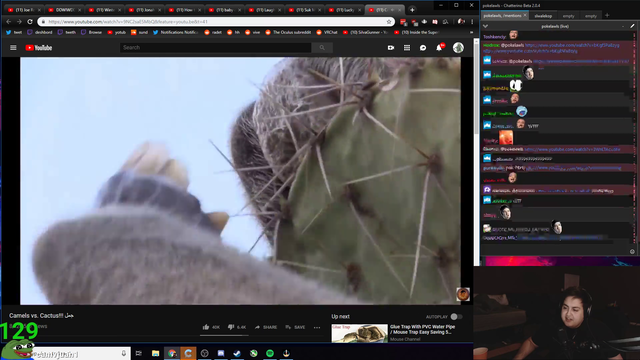Dislike the Camels vs. Cactus video

tap(237, 327)
